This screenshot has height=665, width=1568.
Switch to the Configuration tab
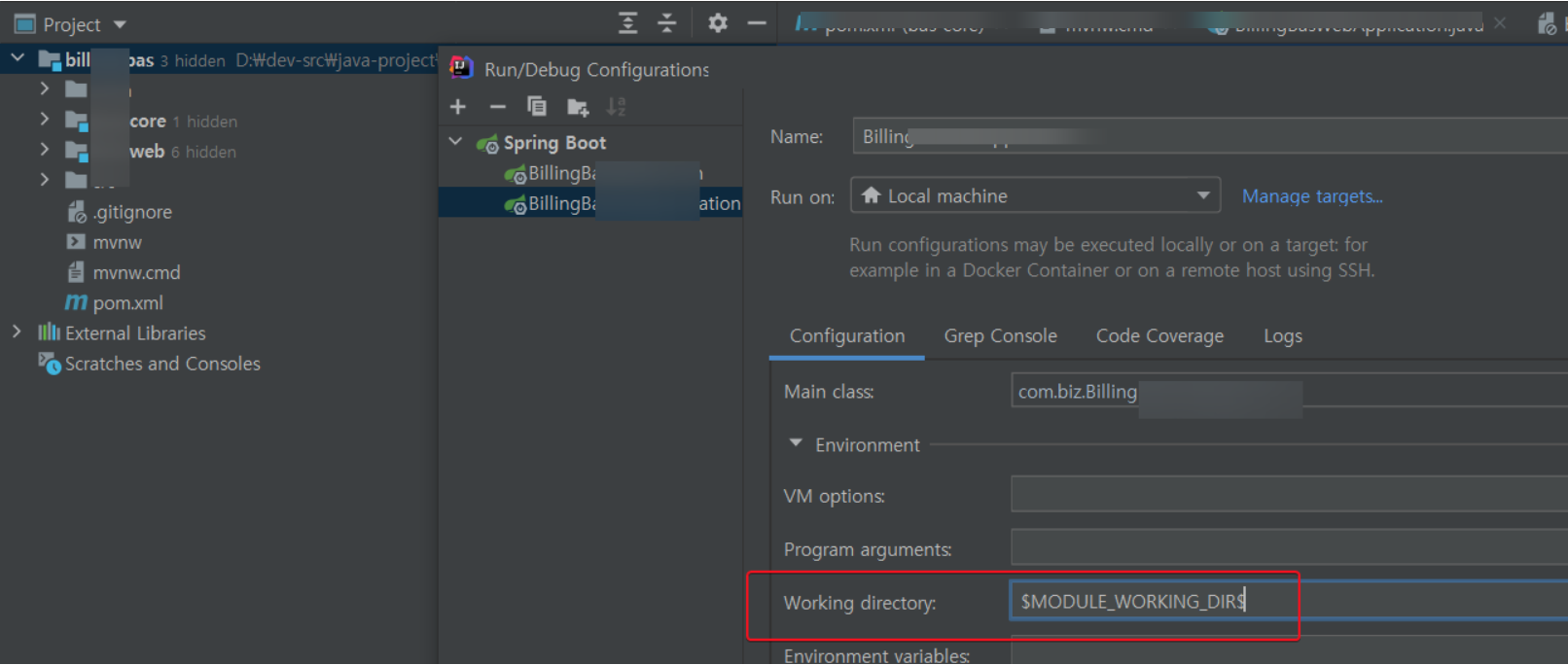[x=847, y=335]
